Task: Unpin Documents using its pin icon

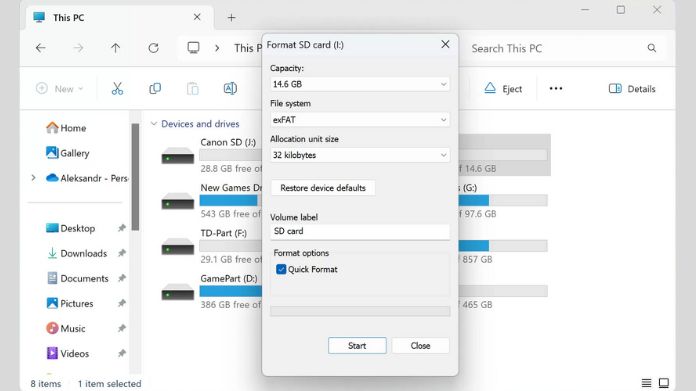Action: [x=122, y=278]
